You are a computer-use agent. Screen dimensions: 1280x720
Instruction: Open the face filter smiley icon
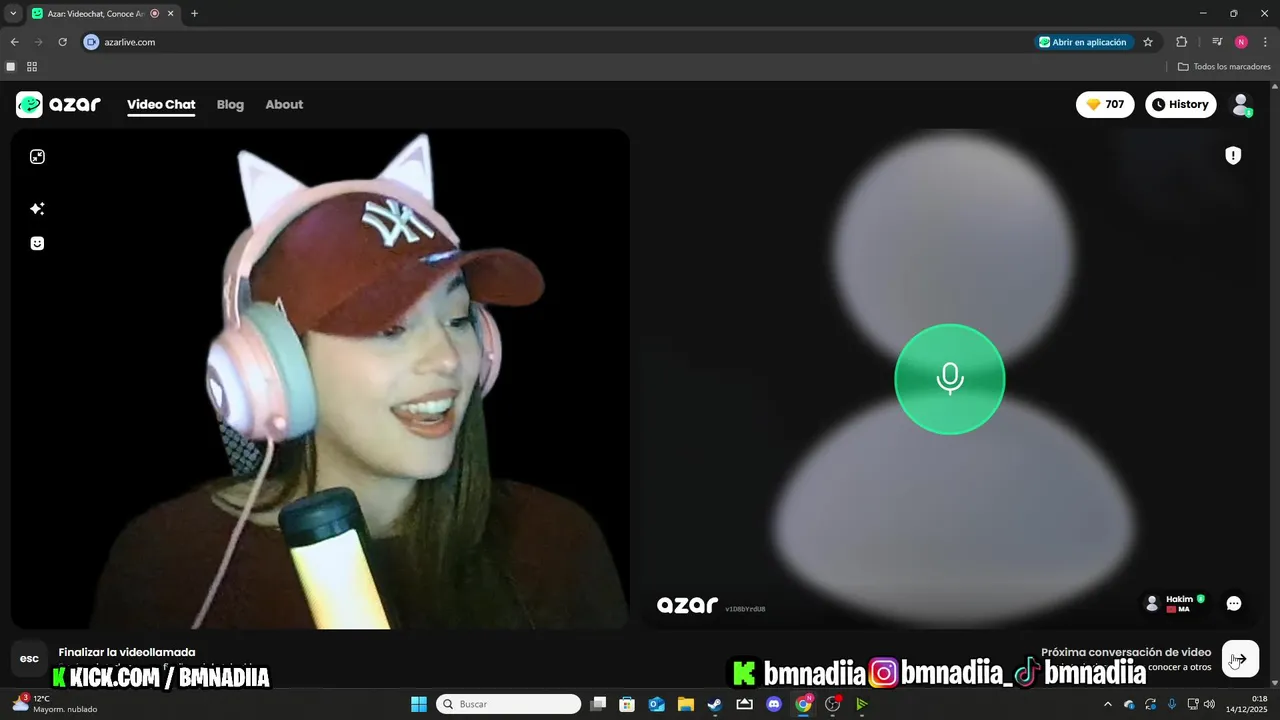coord(37,243)
